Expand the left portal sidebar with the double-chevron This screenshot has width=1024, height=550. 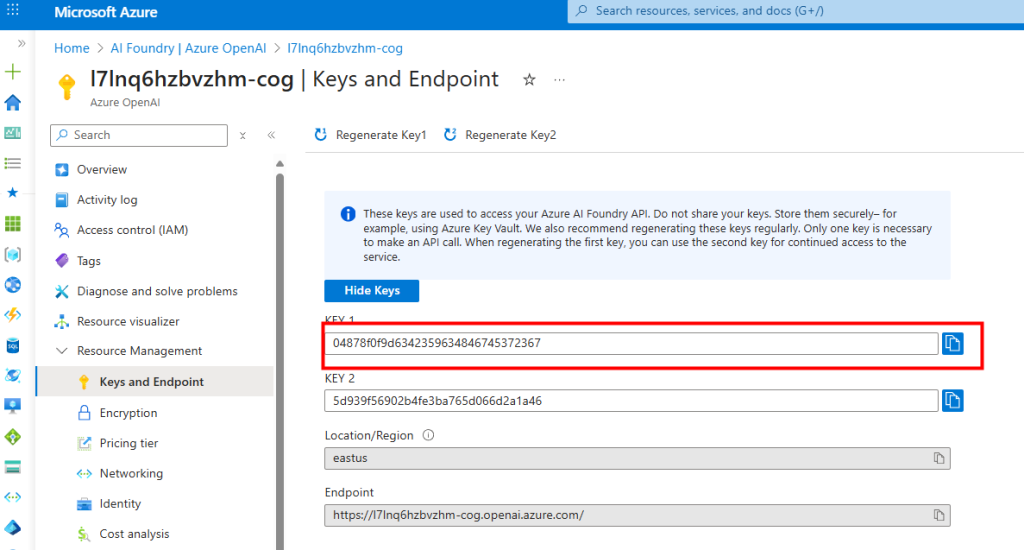point(22,43)
